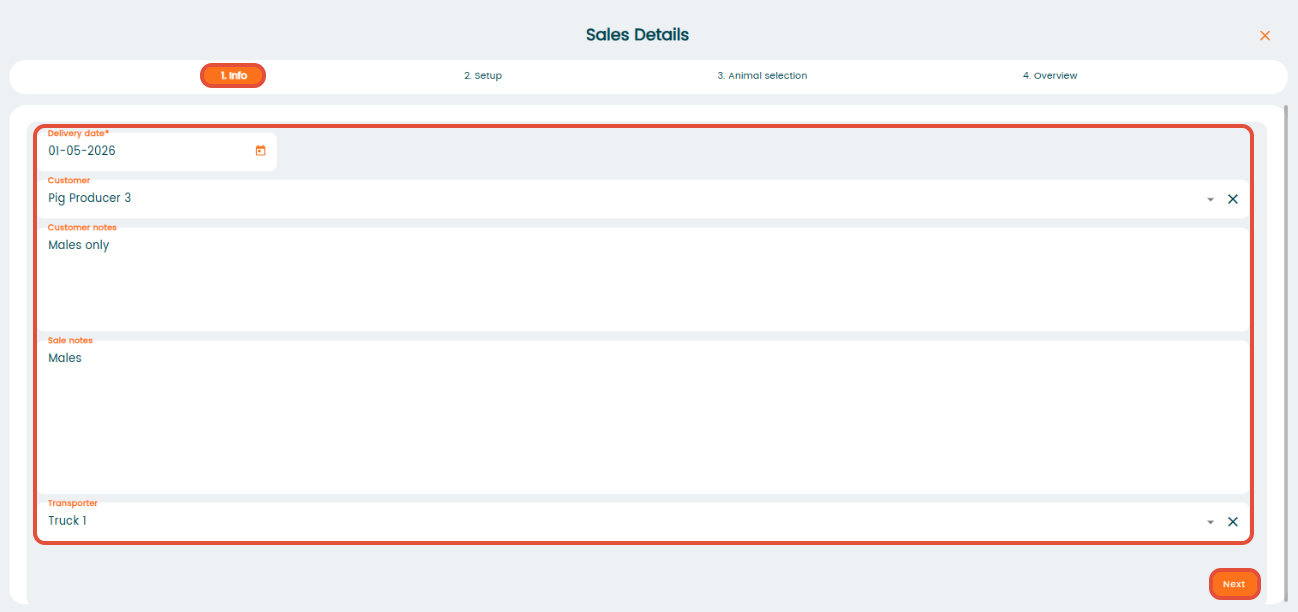Expand the Transporter dropdown arrow
The height and width of the screenshot is (612, 1298).
pos(1210,522)
